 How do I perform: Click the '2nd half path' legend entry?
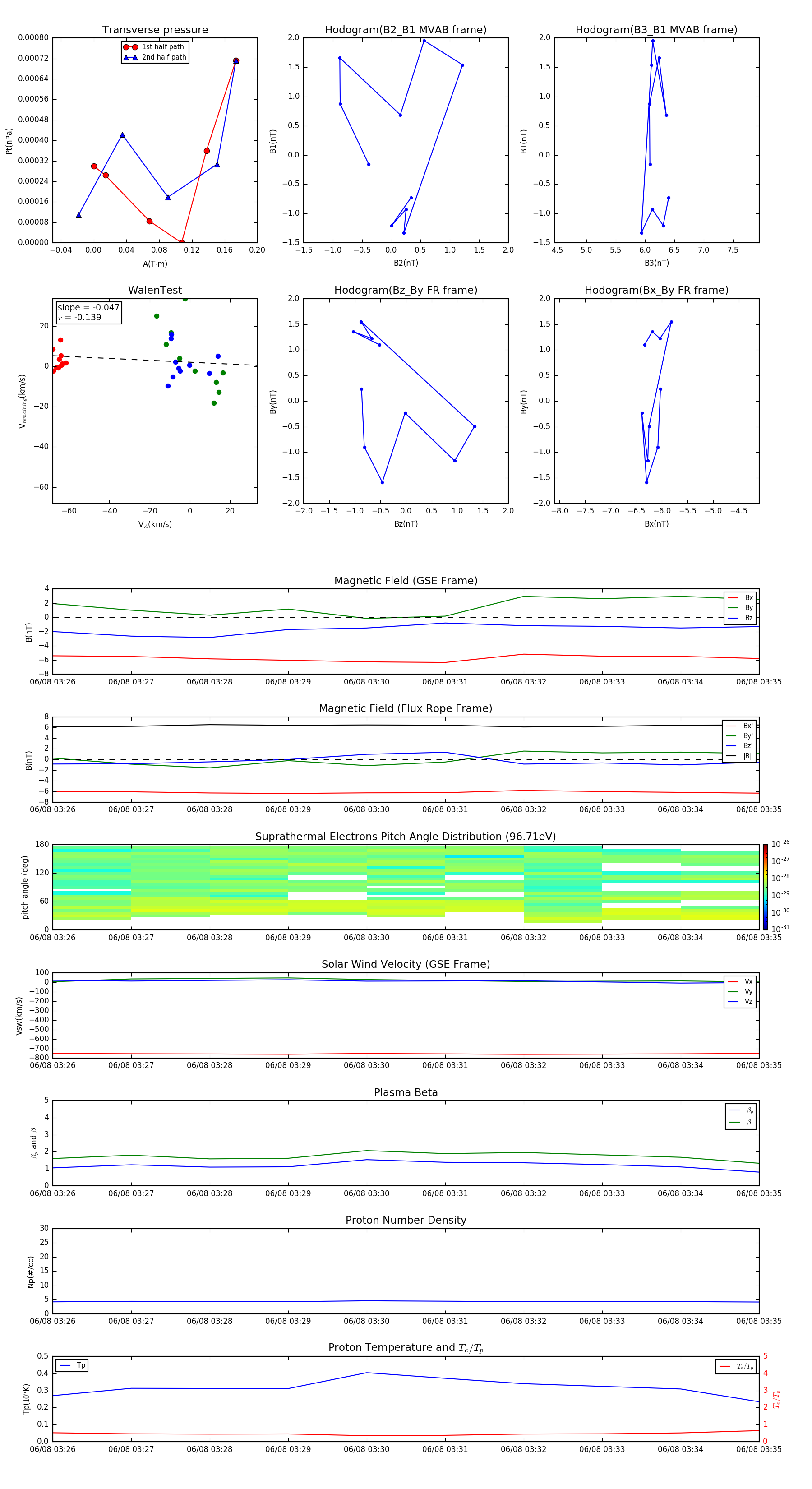click(x=154, y=57)
